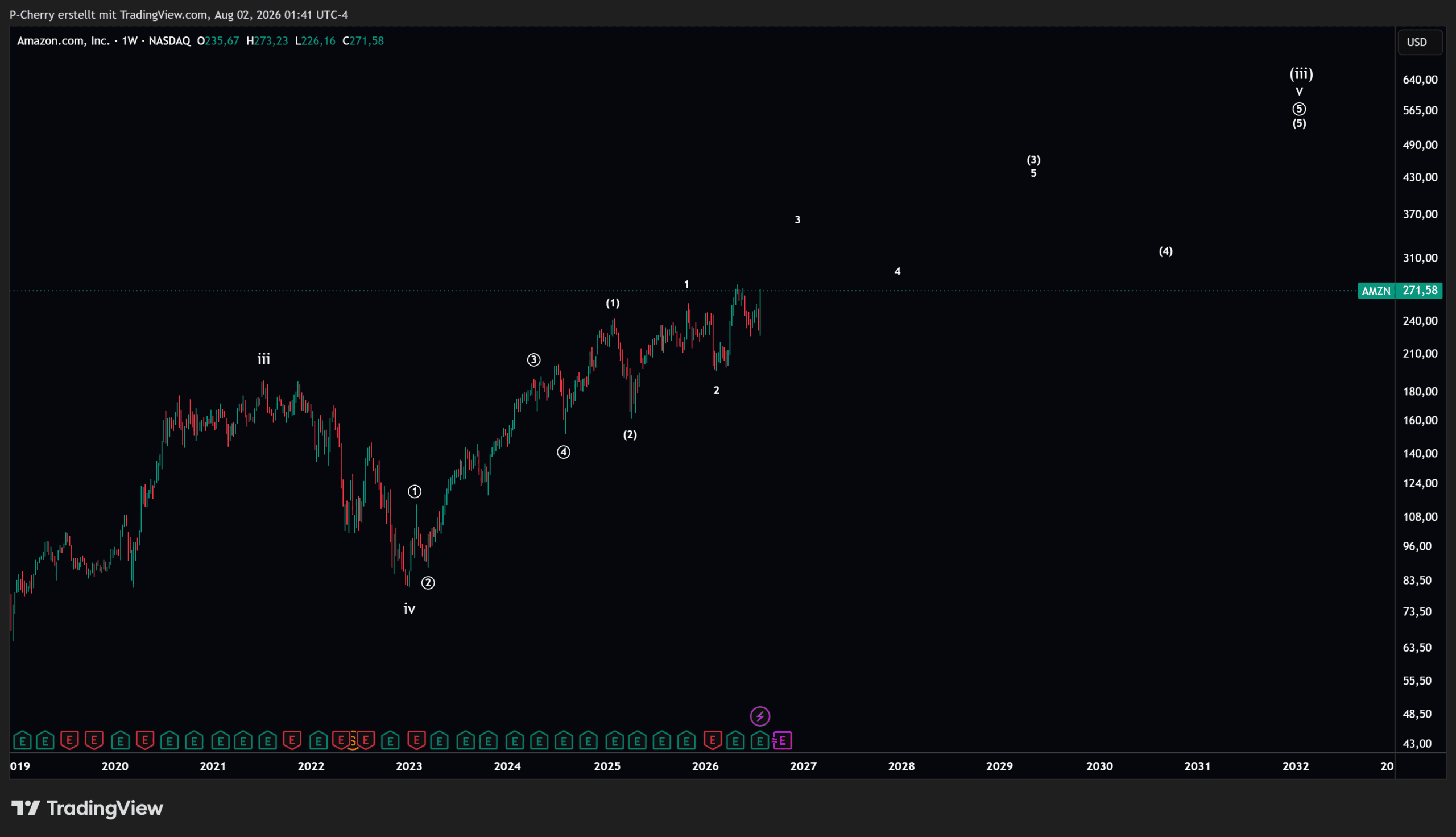Click the 240,00 price axis label

coord(1420,321)
